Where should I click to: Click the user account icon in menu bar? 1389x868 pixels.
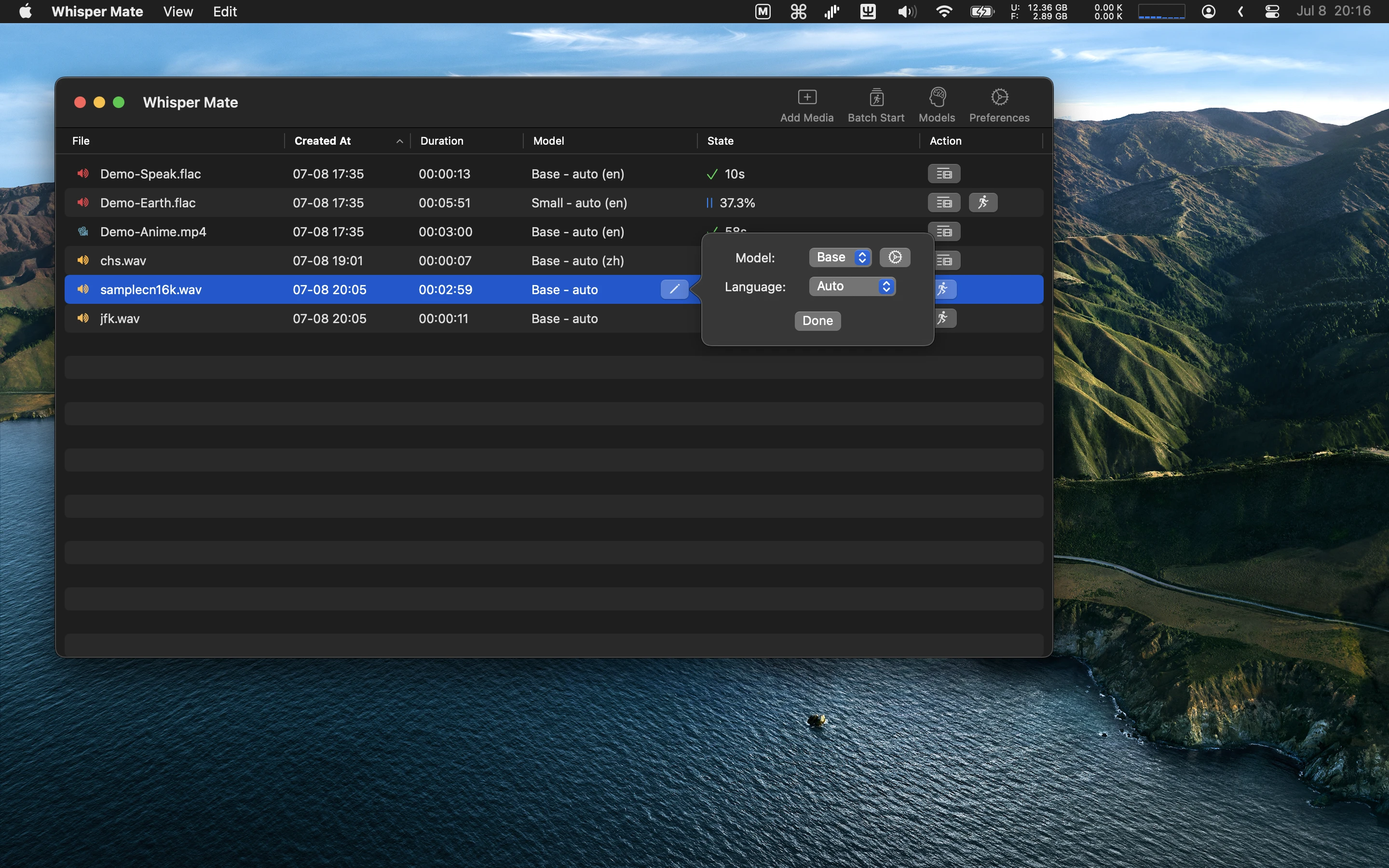[1208, 12]
